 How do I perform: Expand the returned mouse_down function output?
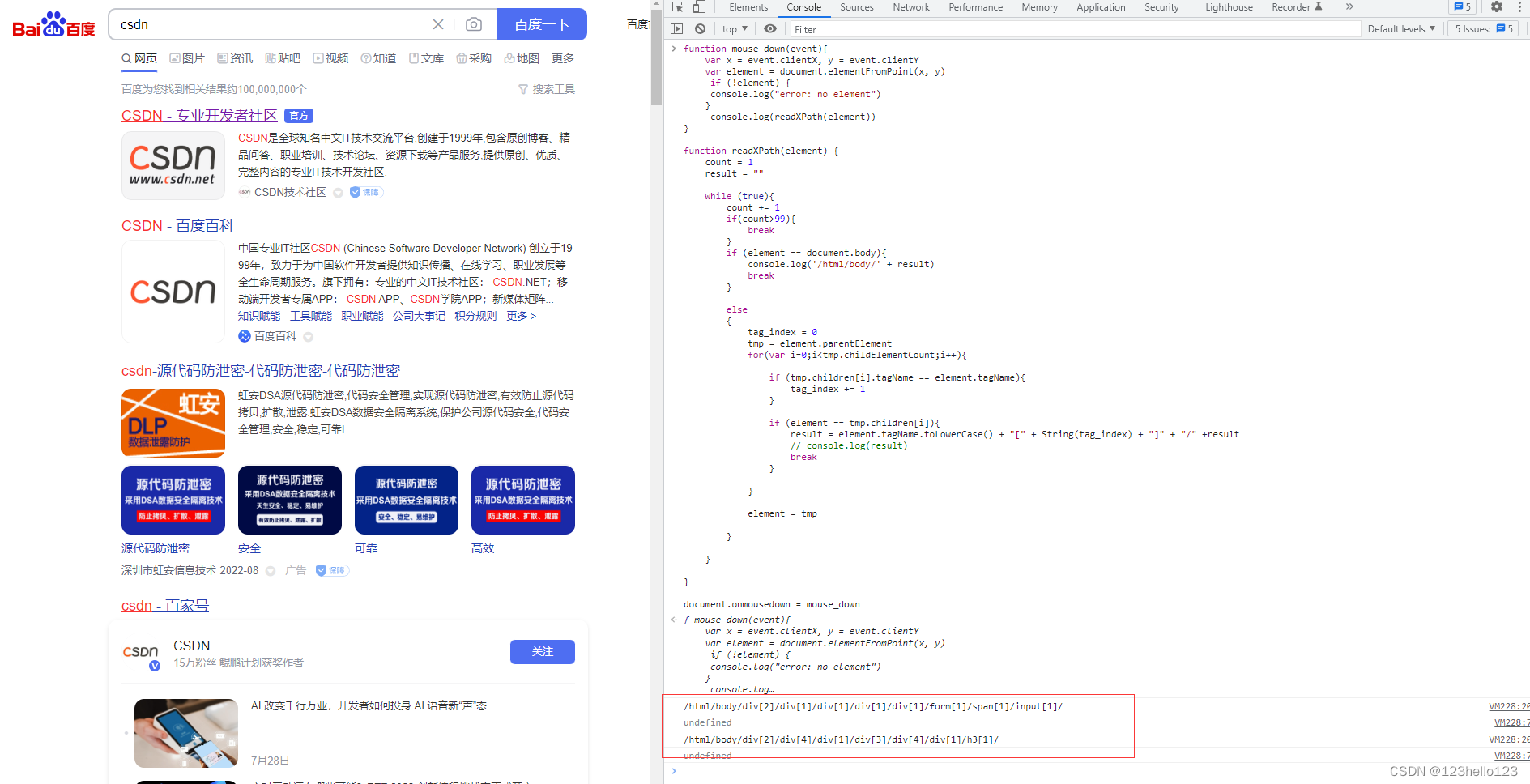point(674,620)
